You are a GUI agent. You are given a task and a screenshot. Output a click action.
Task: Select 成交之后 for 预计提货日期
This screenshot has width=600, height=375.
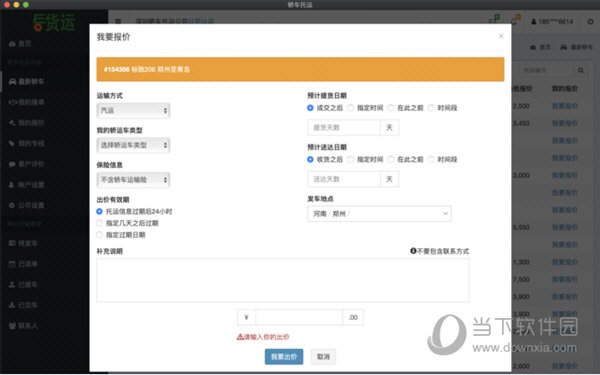point(310,108)
